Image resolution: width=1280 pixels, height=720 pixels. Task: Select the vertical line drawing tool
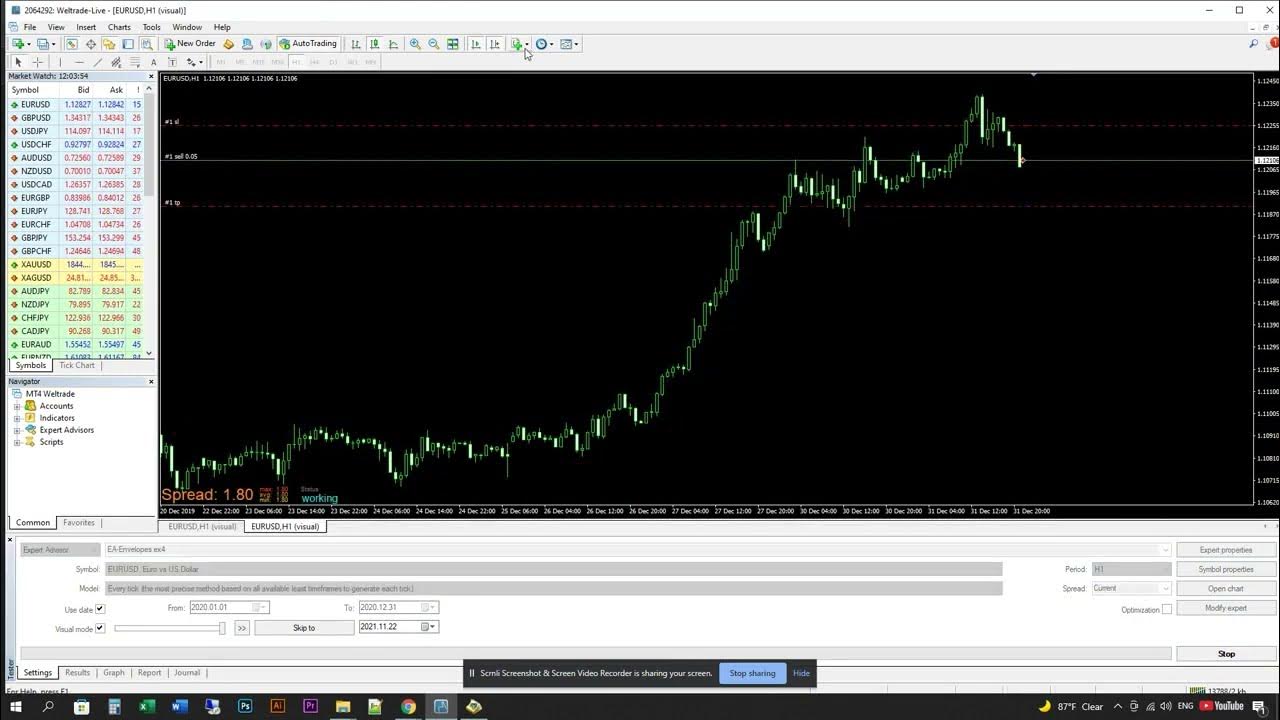click(60, 62)
